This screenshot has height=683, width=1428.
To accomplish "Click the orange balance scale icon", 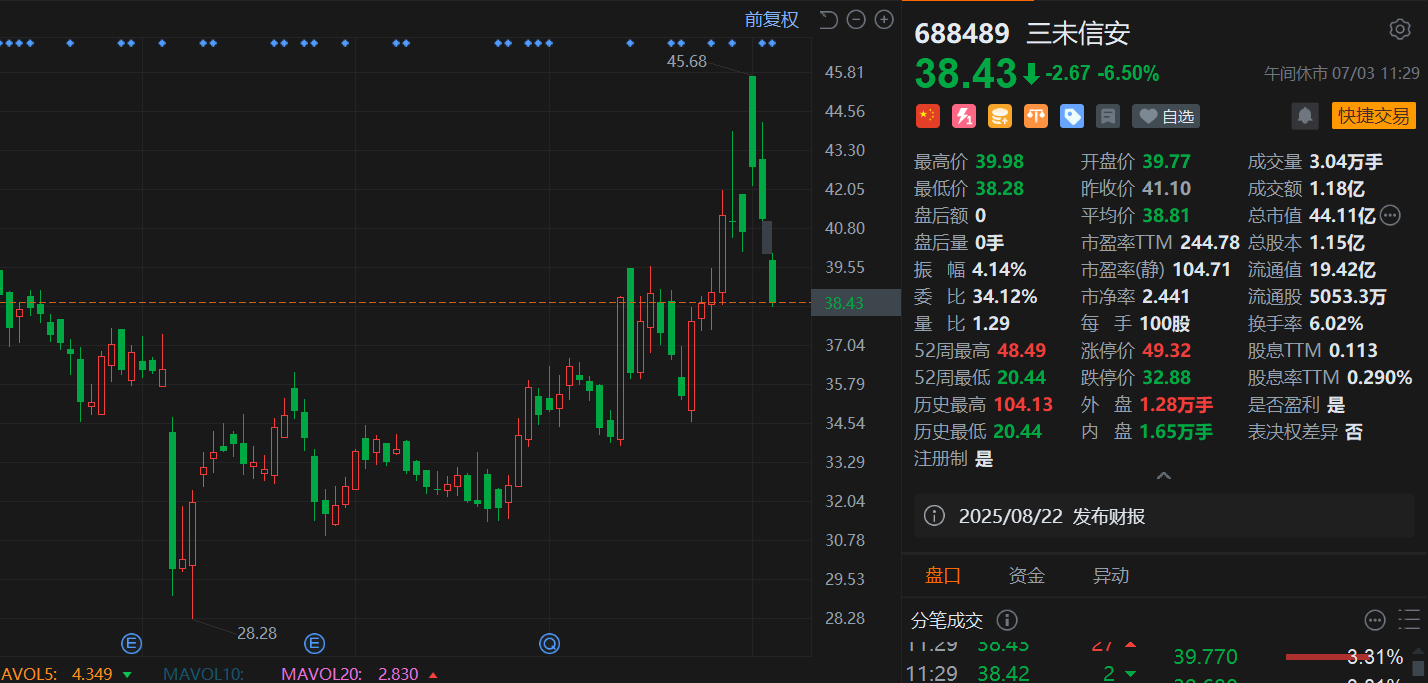I will [1036, 116].
